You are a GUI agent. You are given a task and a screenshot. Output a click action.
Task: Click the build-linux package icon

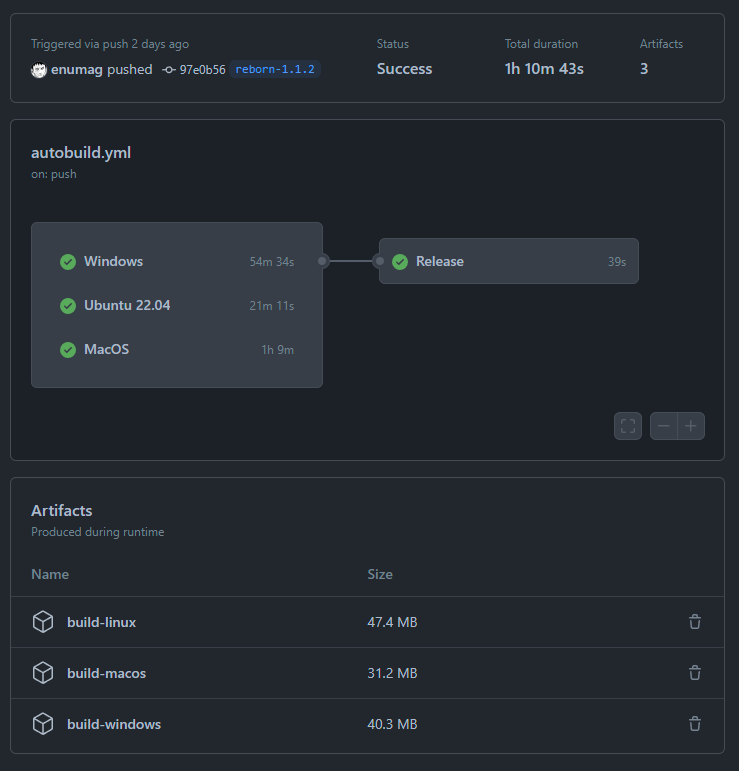(x=42, y=622)
